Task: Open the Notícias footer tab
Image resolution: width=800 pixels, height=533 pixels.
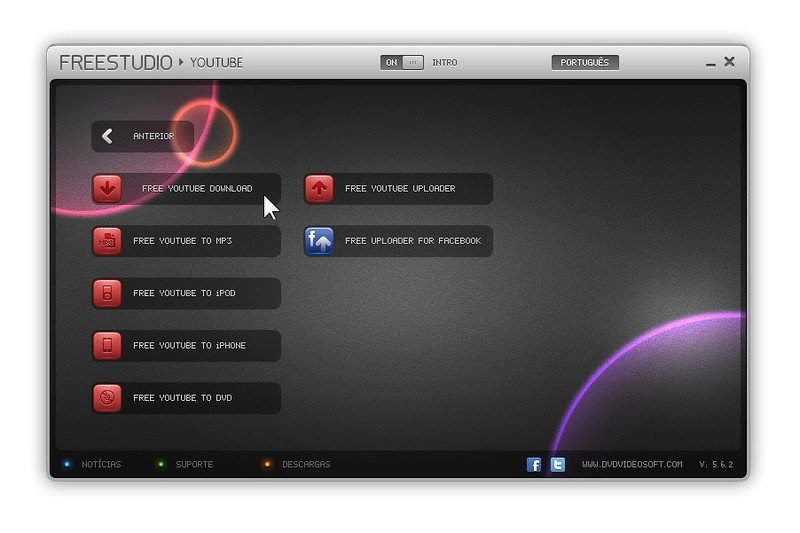Action: [100, 465]
